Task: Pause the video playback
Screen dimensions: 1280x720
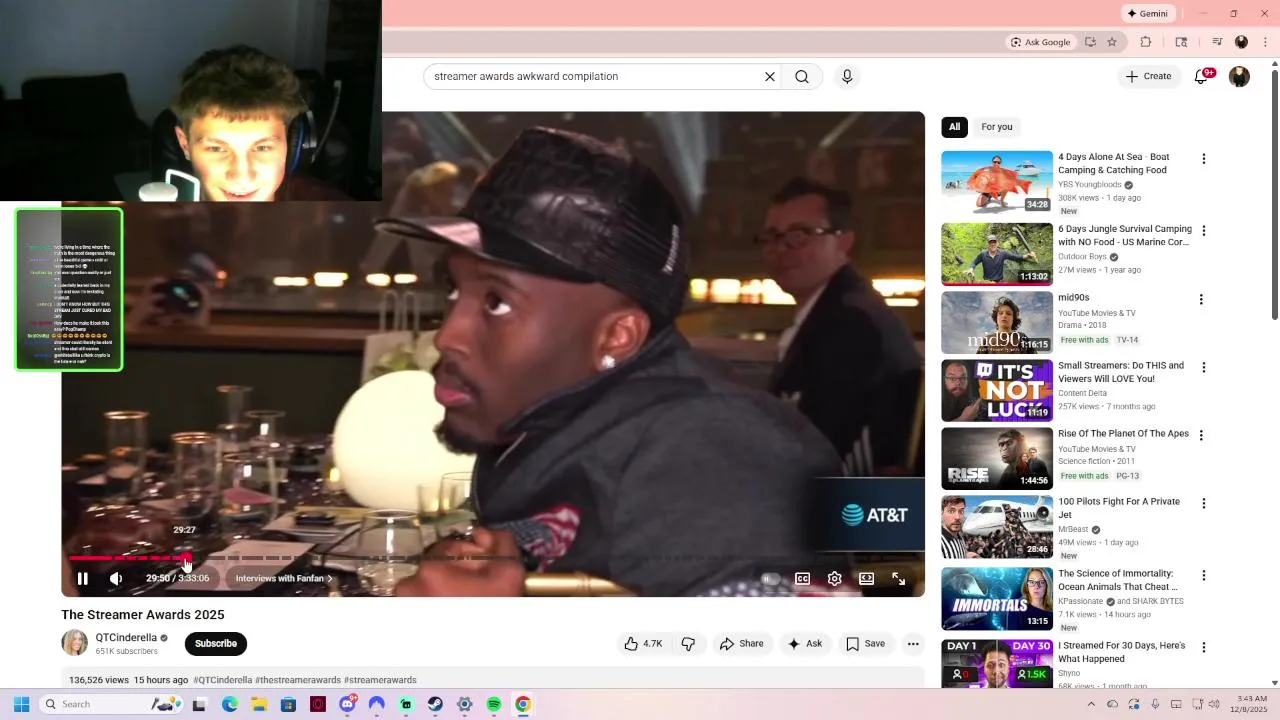Action: 83,578
